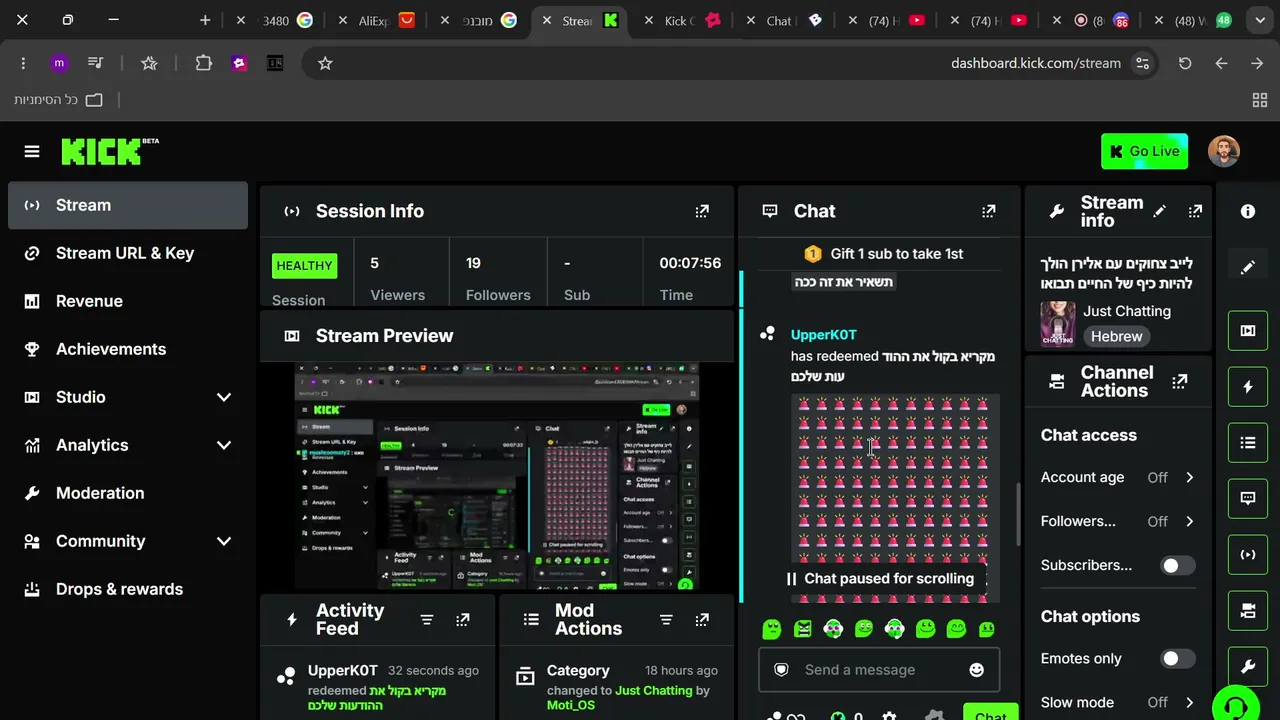Toggle Stream Preview panel from right toolbar

click(x=1248, y=330)
